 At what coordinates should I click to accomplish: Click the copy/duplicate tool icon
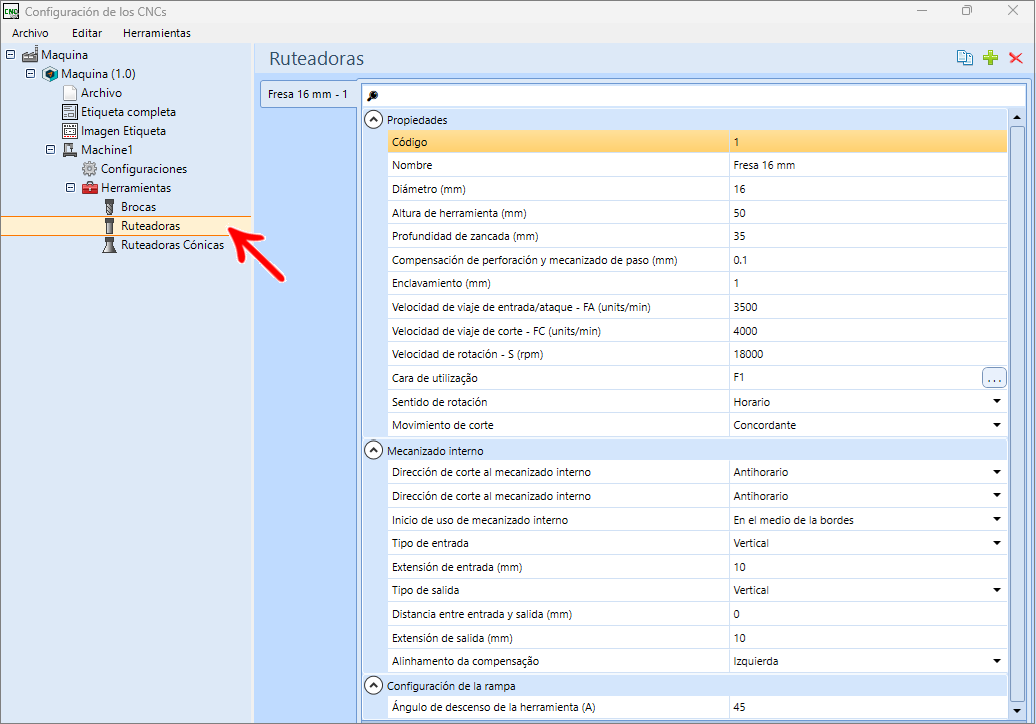[965, 58]
